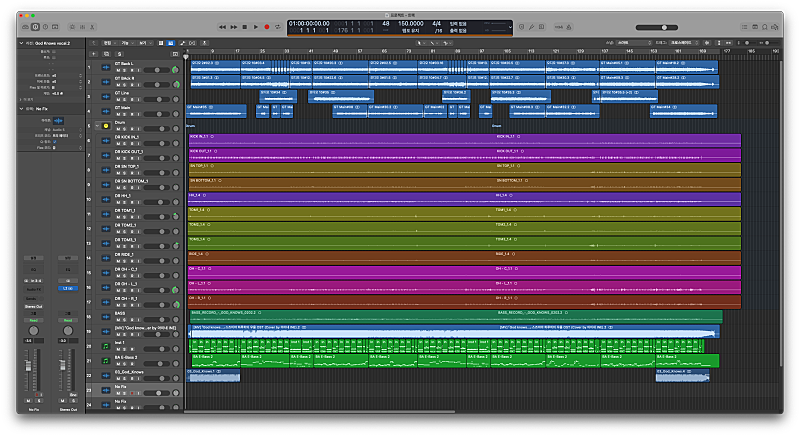Screen dimensions: 800x436
Task: Adjust the master volume slider in control bar
Action: pyautogui.click(x=665, y=27)
